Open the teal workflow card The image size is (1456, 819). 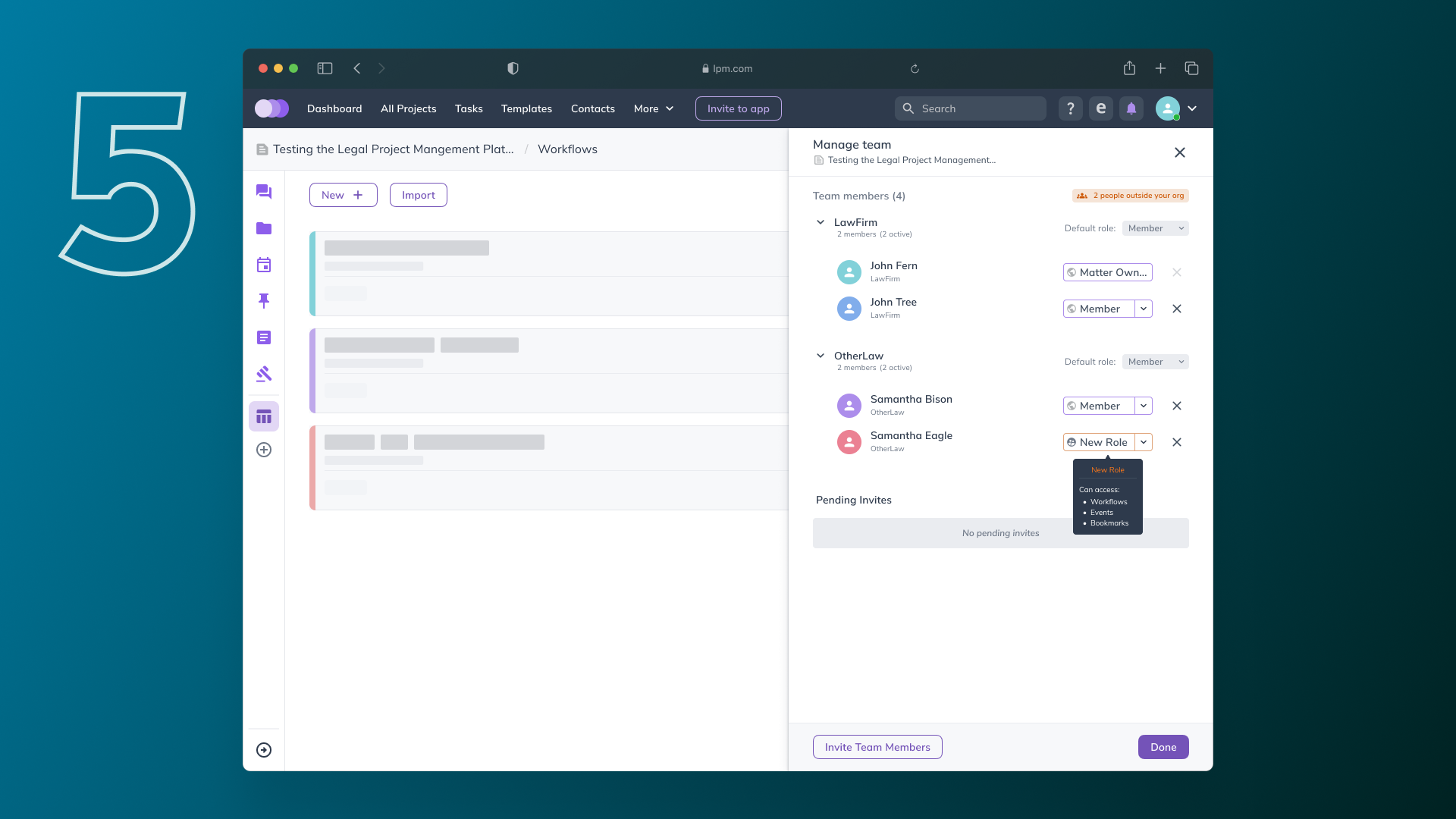(x=549, y=274)
